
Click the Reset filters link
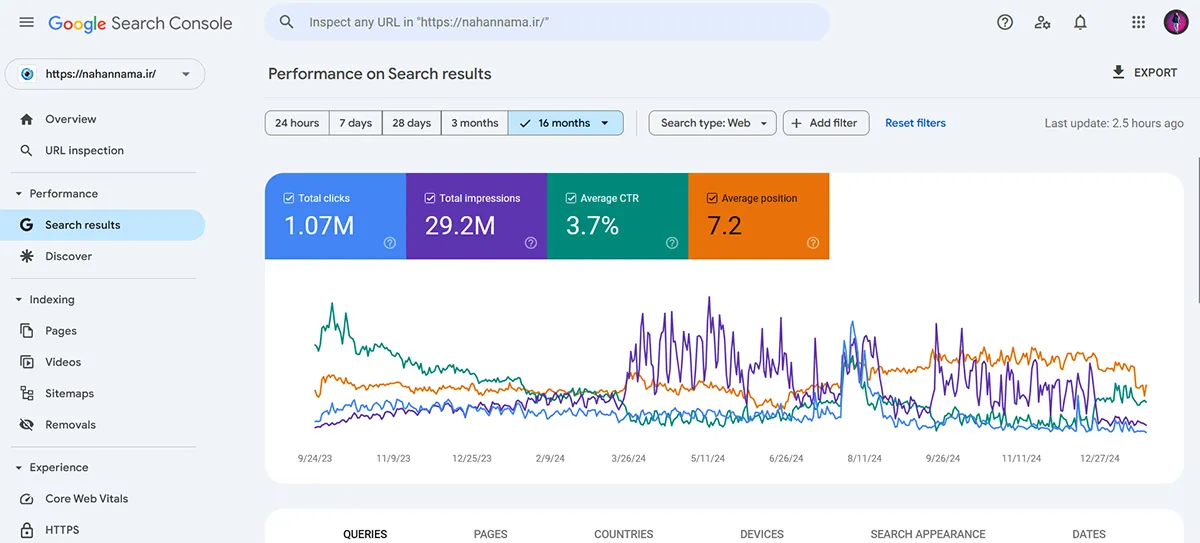tap(915, 123)
